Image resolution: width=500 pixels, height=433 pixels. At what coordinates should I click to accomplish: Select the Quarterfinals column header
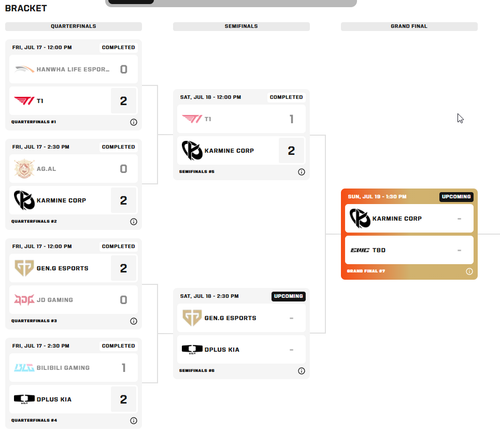(73, 26)
